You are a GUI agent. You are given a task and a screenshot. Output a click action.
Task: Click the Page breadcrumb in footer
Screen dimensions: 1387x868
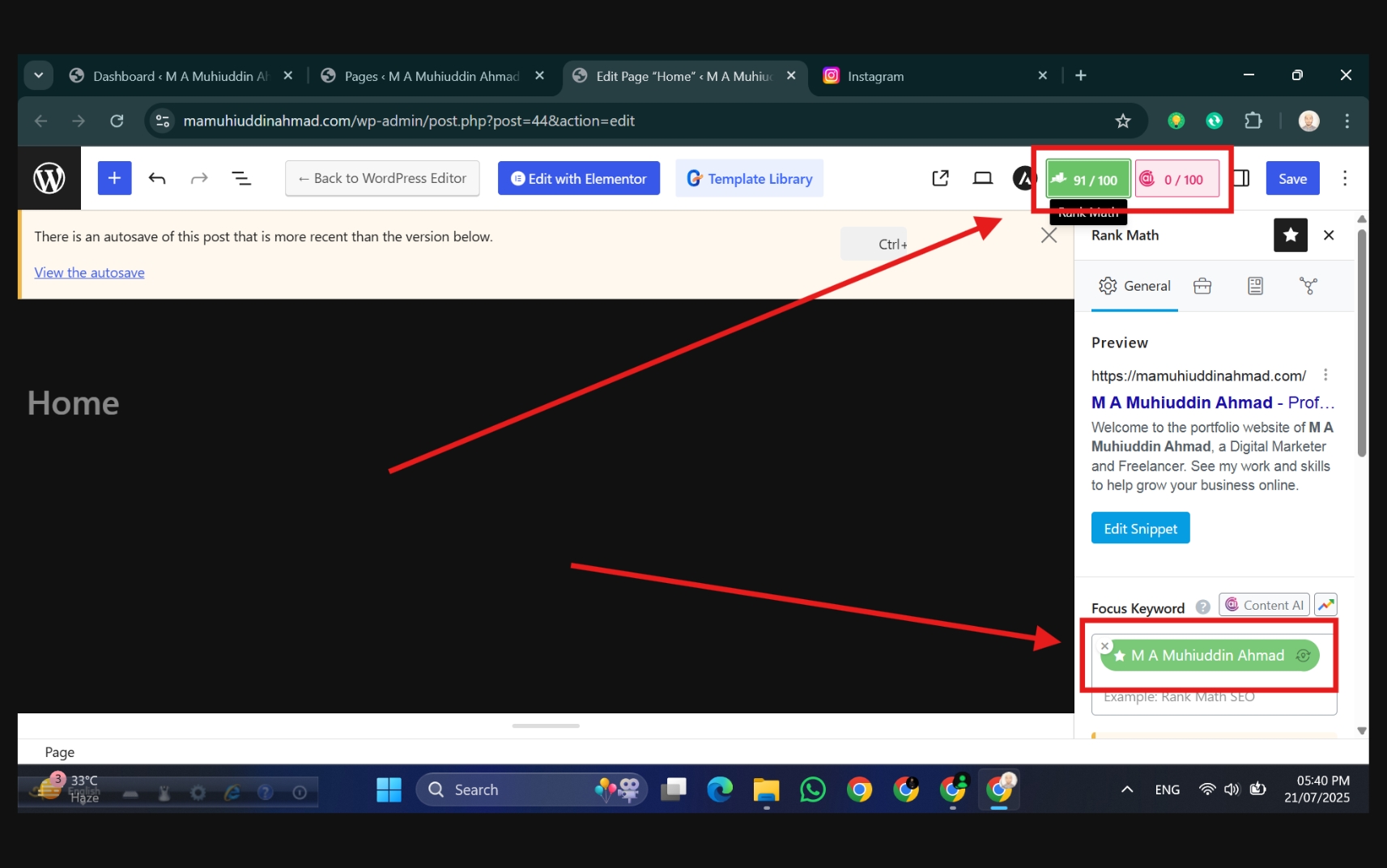tap(60, 752)
